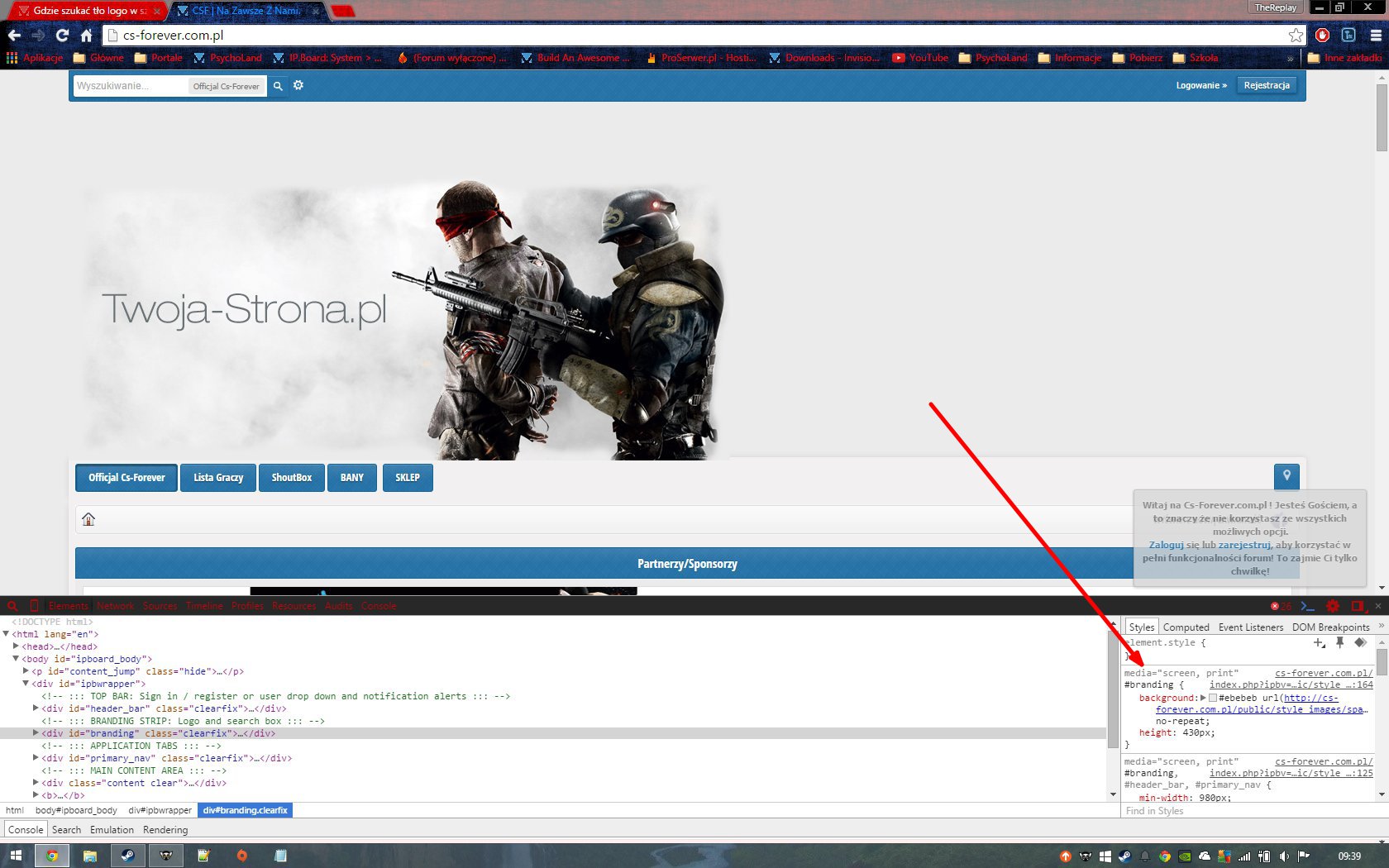Screen dimensions: 1389x868
Task: Change DevTools dock side icon
Action: [1357, 606]
